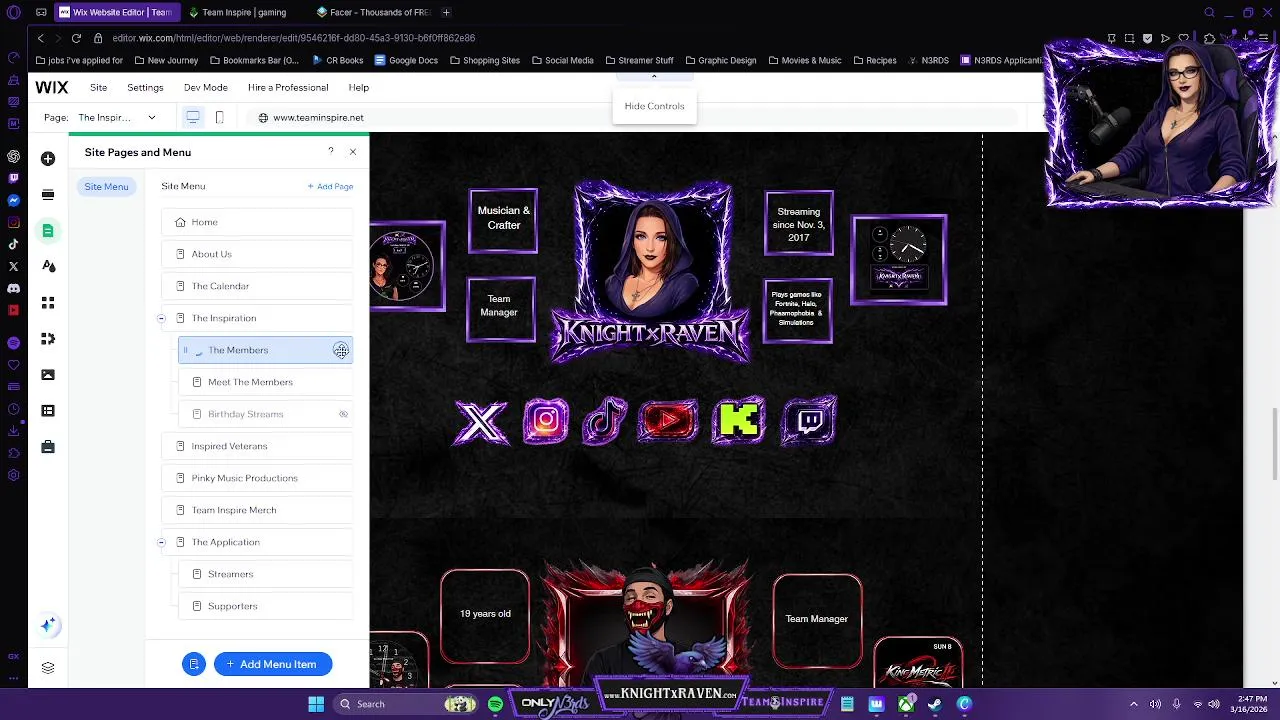Open the Add Apps grid icon
This screenshot has width=1280, height=720.
coord(48,302)
